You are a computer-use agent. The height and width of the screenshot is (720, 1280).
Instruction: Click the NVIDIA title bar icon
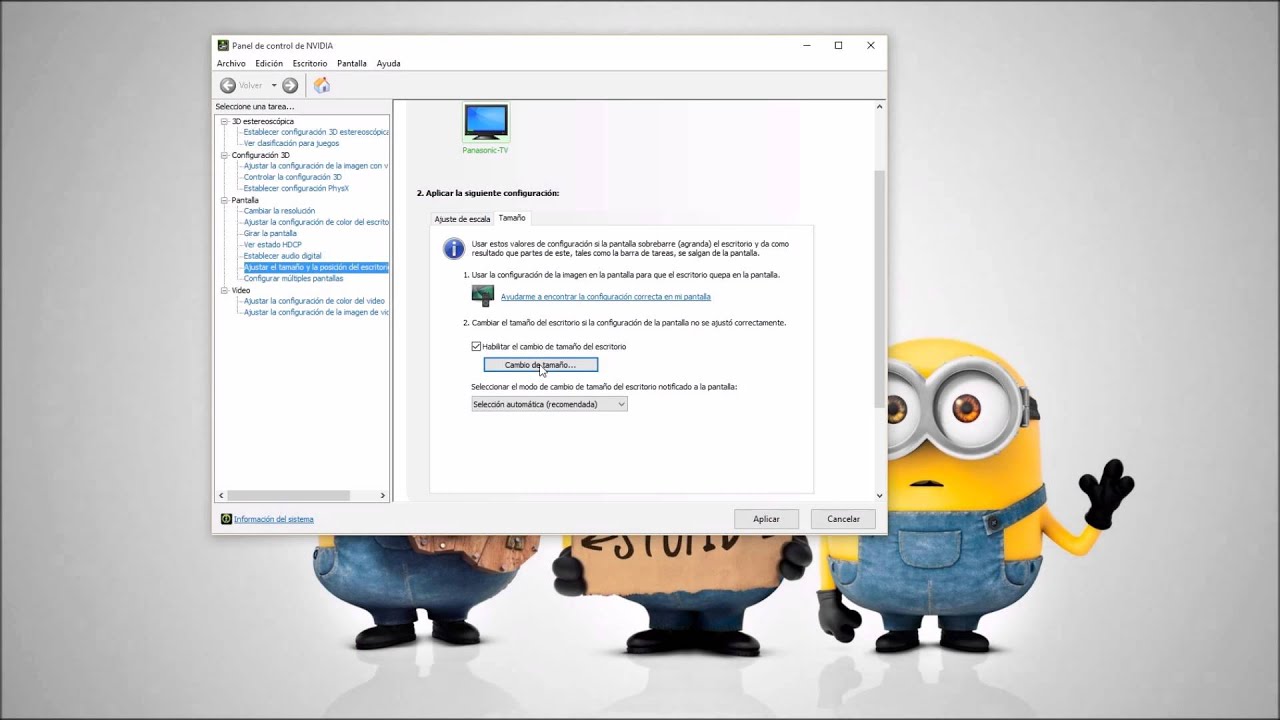pos(223,45)
